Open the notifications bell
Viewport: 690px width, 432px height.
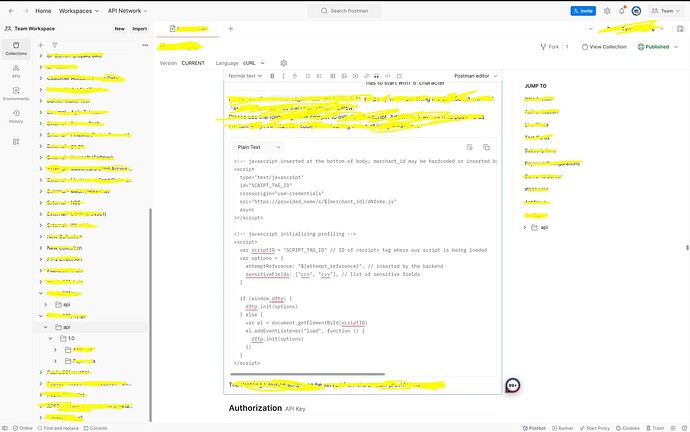coord(622,11)
